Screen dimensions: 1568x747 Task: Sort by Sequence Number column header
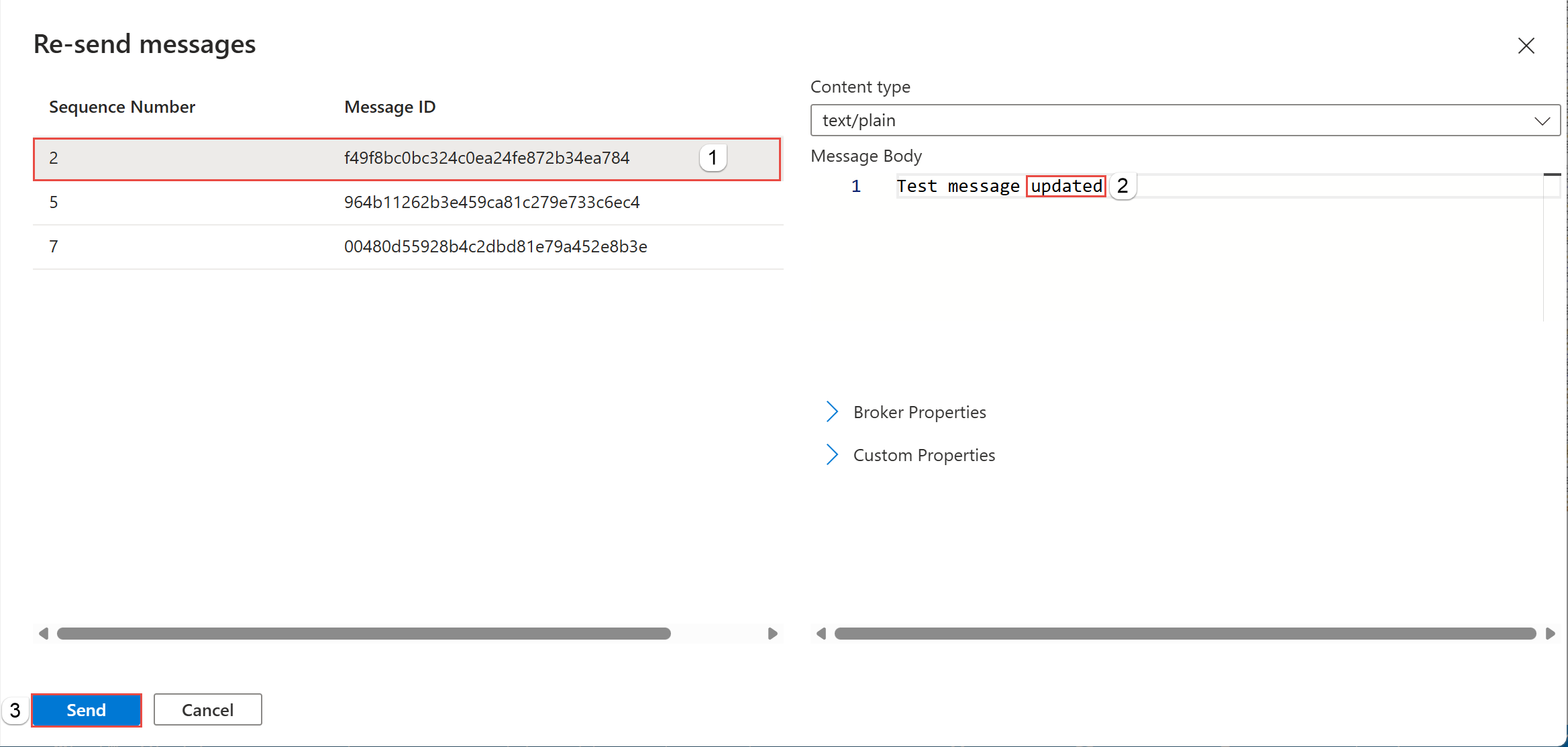[122, 107]
